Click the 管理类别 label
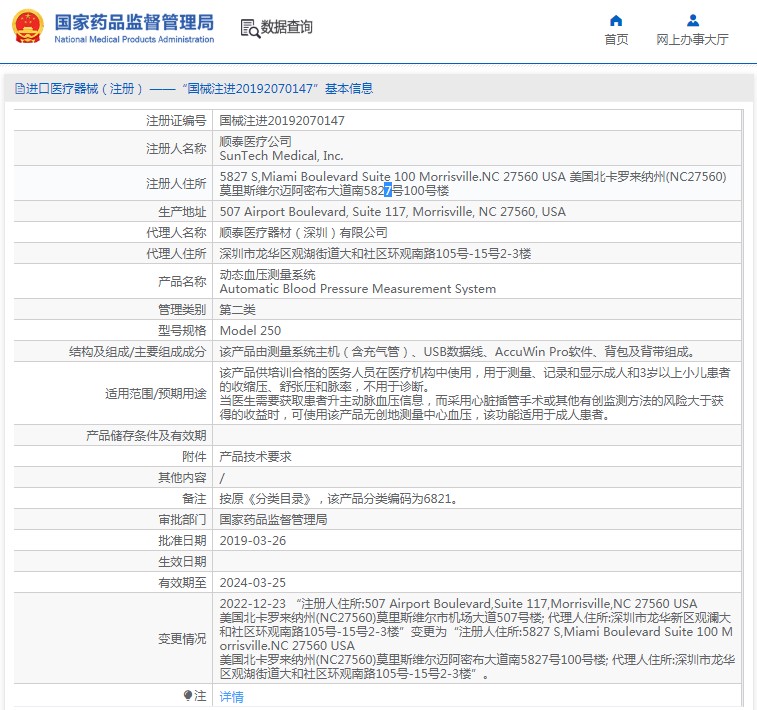The height and width of the screenshot is (710, 757). click(x=182, y=309)
